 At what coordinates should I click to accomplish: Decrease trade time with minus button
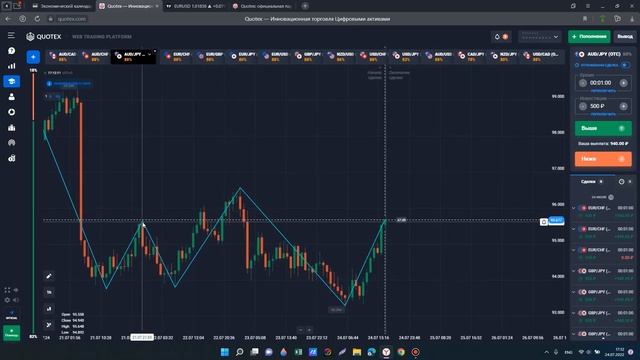click(x=582, y=83)
